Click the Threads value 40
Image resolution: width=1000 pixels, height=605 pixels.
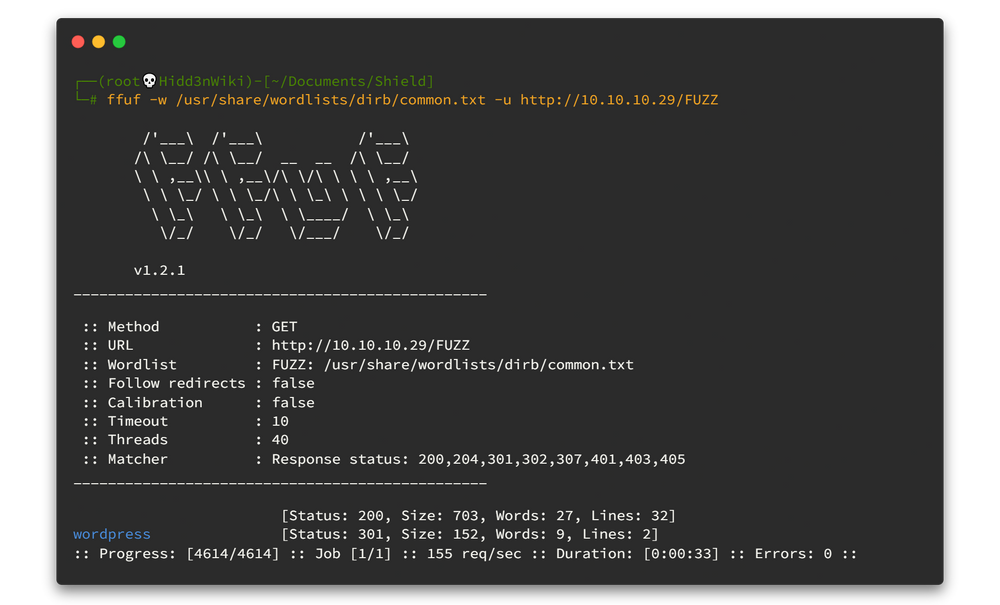tap(280, 440)
